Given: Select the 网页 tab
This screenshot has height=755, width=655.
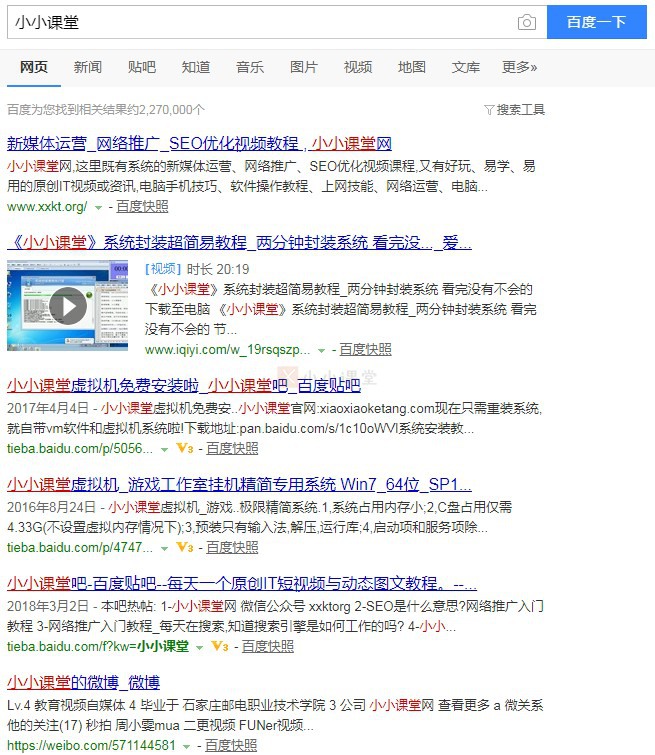Looking at the screenshot, I should point(34,67).
